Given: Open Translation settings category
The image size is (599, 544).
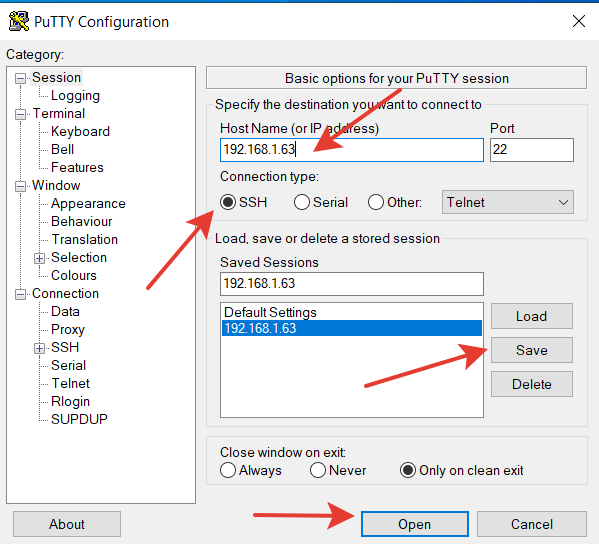Looking at the screenshot, I should click(84, 240).
